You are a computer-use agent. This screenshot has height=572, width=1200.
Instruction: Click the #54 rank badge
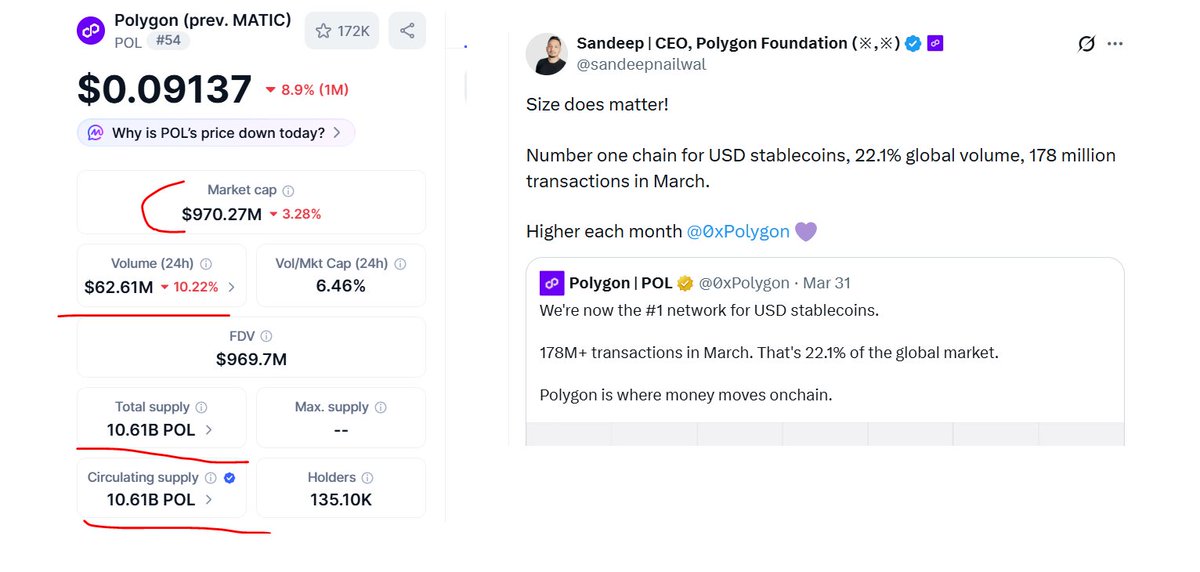[169, 42]
